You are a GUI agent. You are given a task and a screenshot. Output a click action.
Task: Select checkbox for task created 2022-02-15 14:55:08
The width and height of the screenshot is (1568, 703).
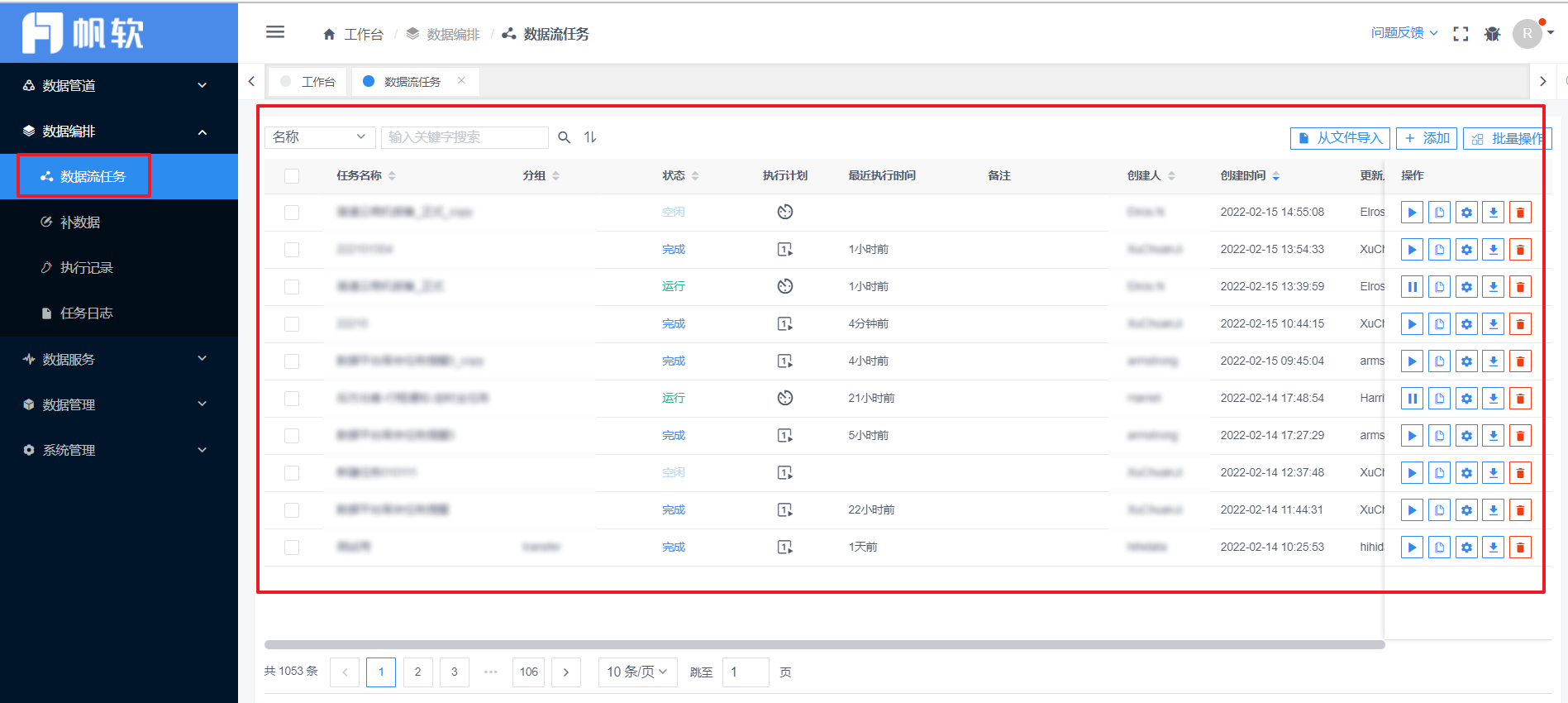click(x=292, y=213)
